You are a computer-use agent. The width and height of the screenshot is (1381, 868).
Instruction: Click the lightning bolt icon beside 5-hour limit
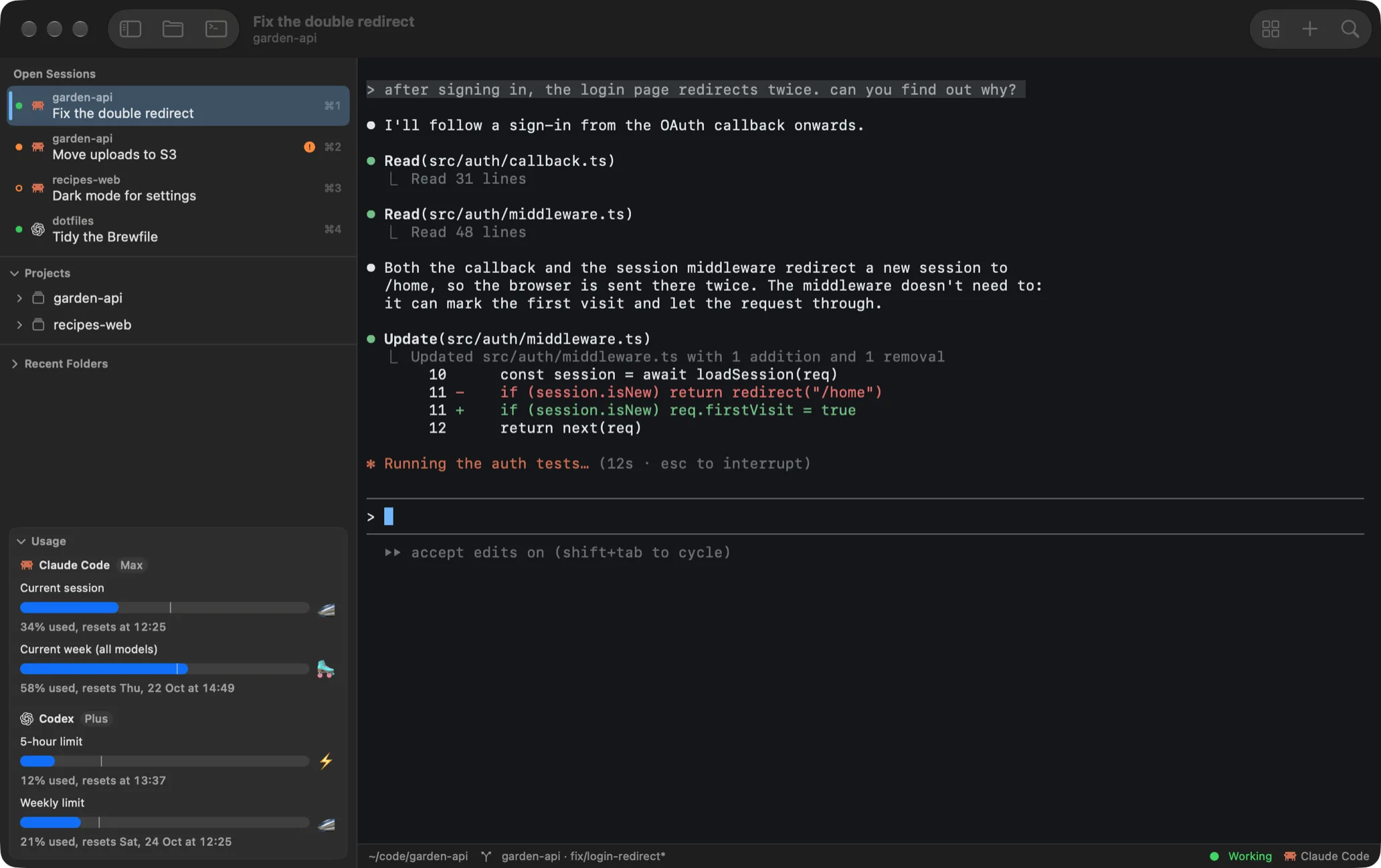[326, 761]
